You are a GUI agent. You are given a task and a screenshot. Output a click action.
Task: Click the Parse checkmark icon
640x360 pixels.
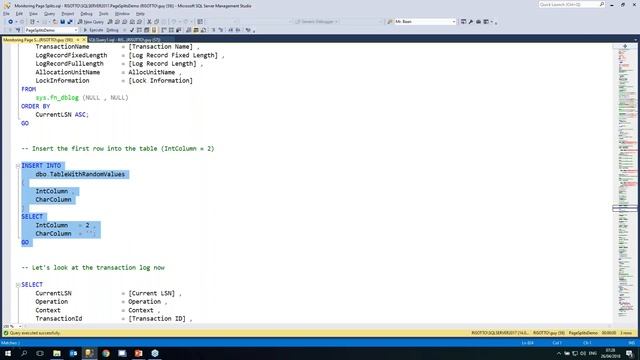[x=131, y=30]
